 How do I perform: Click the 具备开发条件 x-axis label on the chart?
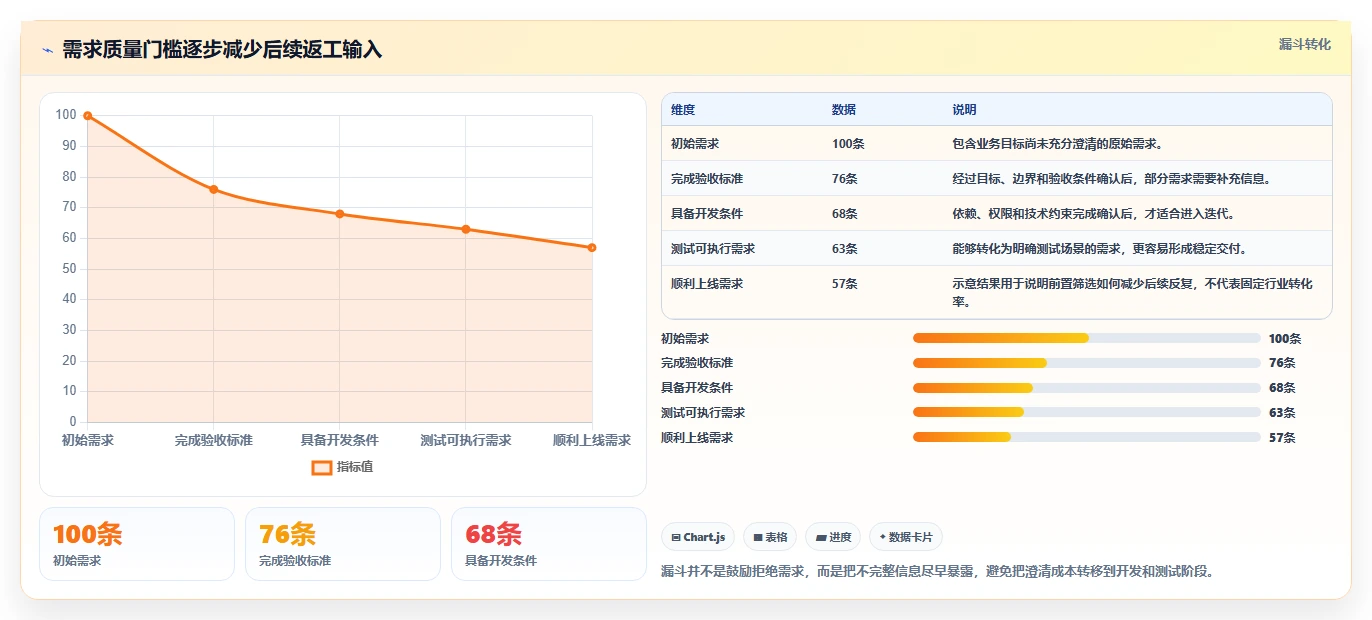[340, 440]
